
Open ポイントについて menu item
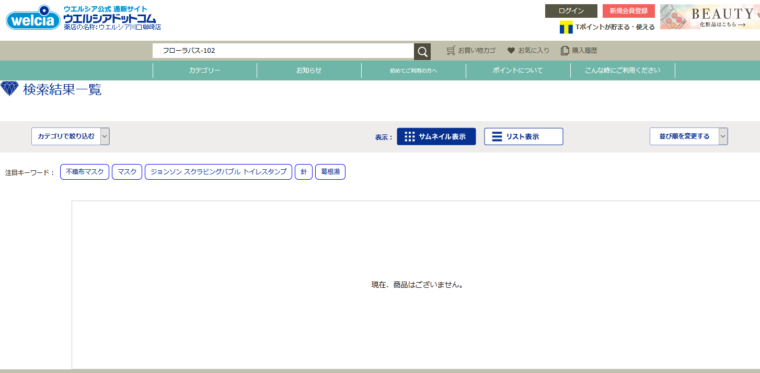coord(518,71)
